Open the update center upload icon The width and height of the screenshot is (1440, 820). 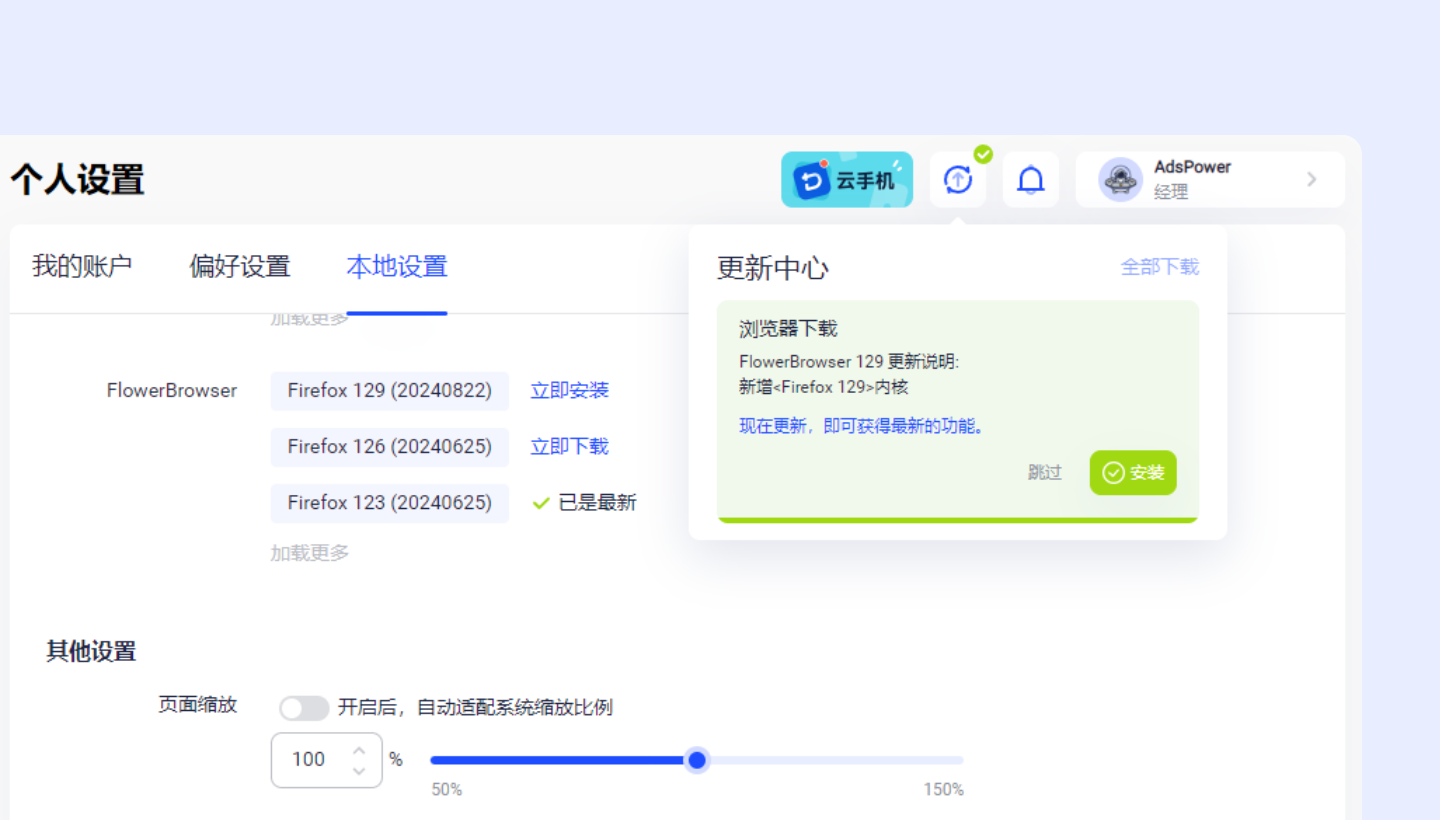[x=958, y=180]
